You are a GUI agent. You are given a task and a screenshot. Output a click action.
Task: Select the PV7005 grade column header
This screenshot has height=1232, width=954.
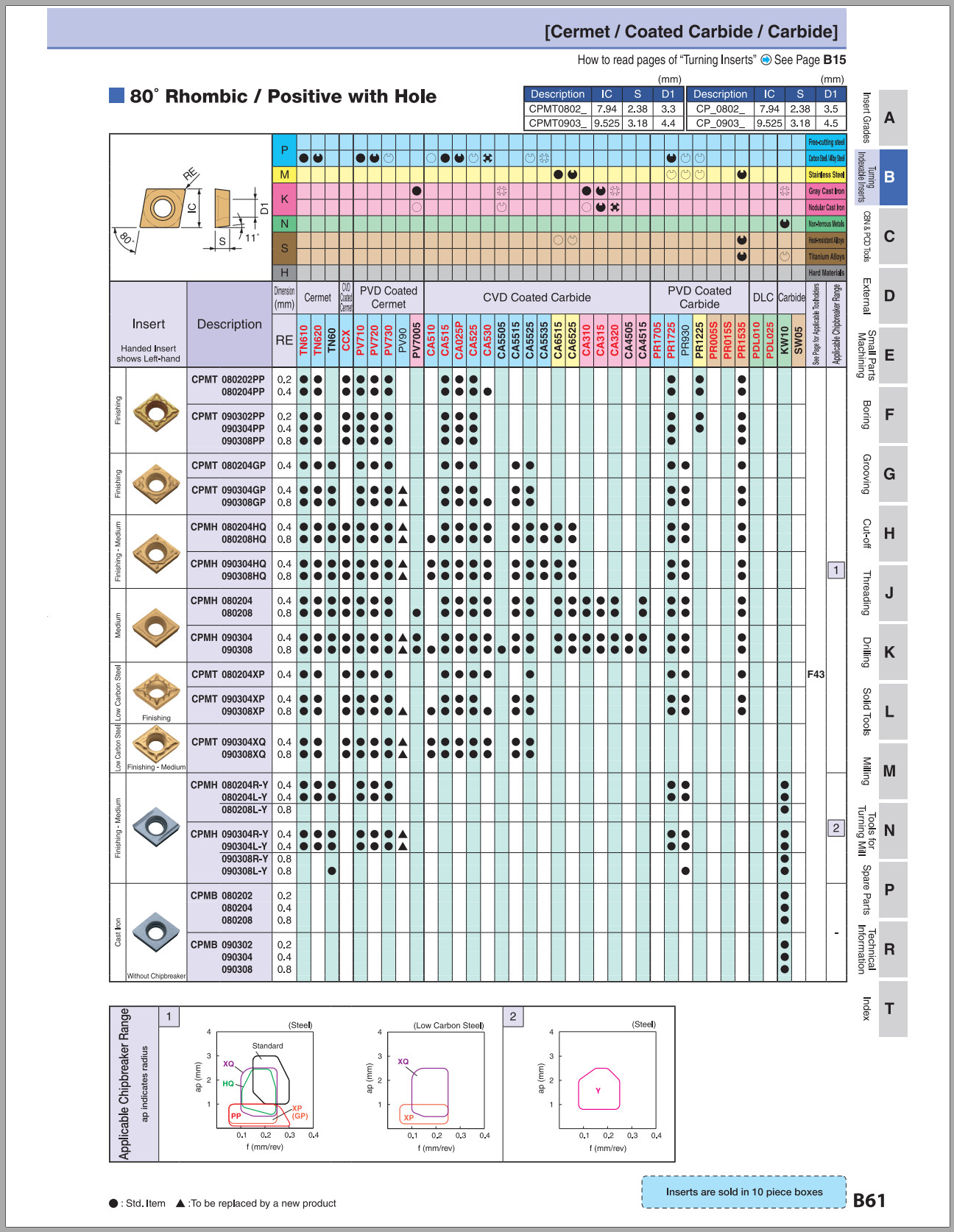tap(417, 341)
